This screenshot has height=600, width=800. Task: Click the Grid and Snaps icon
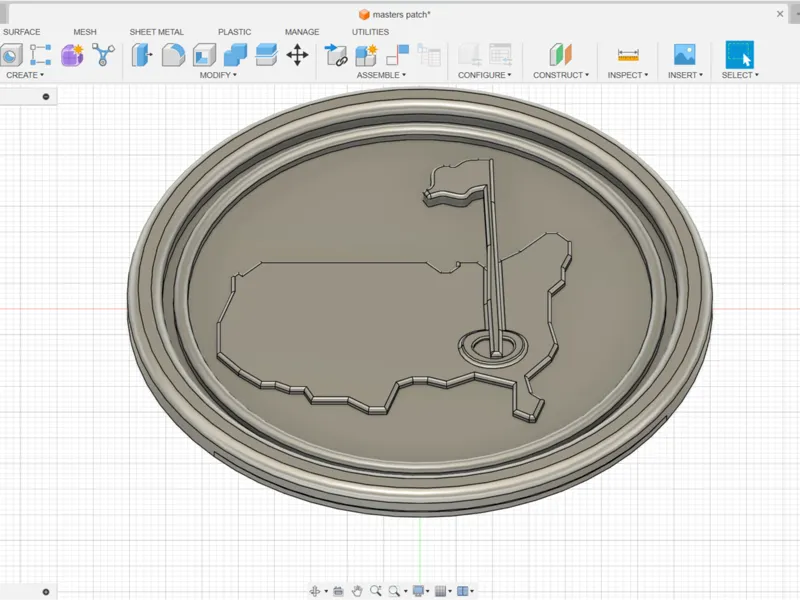(x=440, y=591)
